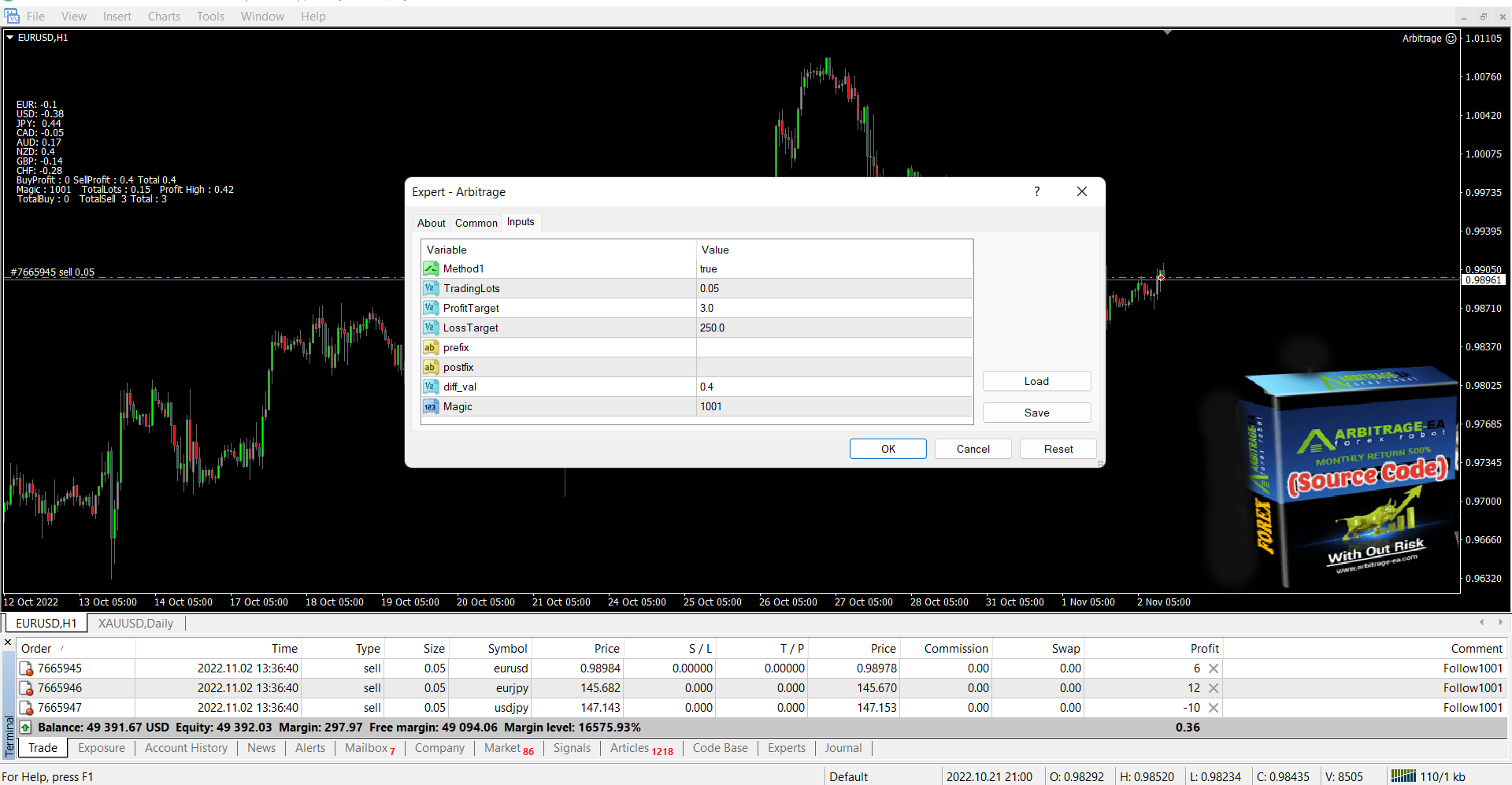This screenshot has height=785, width=1512.
Task: Edit the TradingLots value 0.05 field
Action: tap(833, 288)
